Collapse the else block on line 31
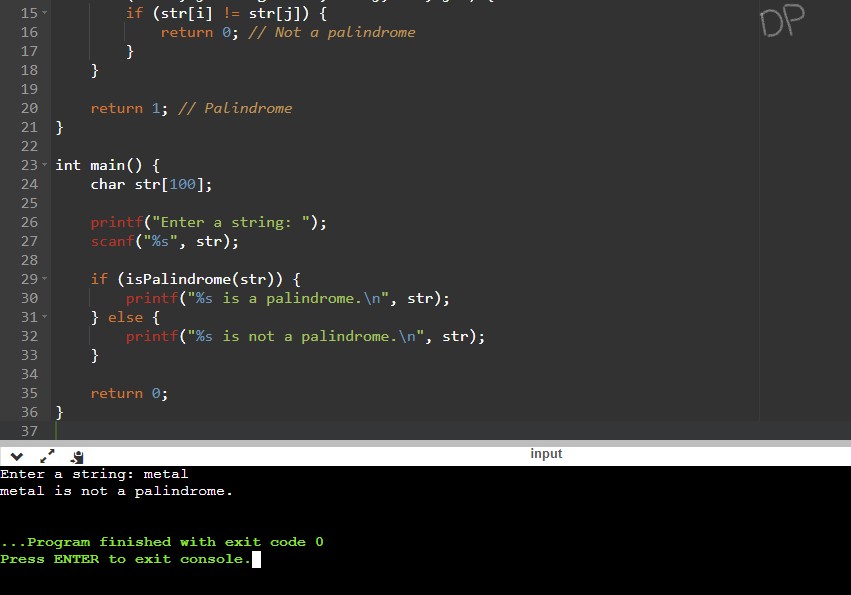Screen dimensions: 851x595 click(44, 317)
